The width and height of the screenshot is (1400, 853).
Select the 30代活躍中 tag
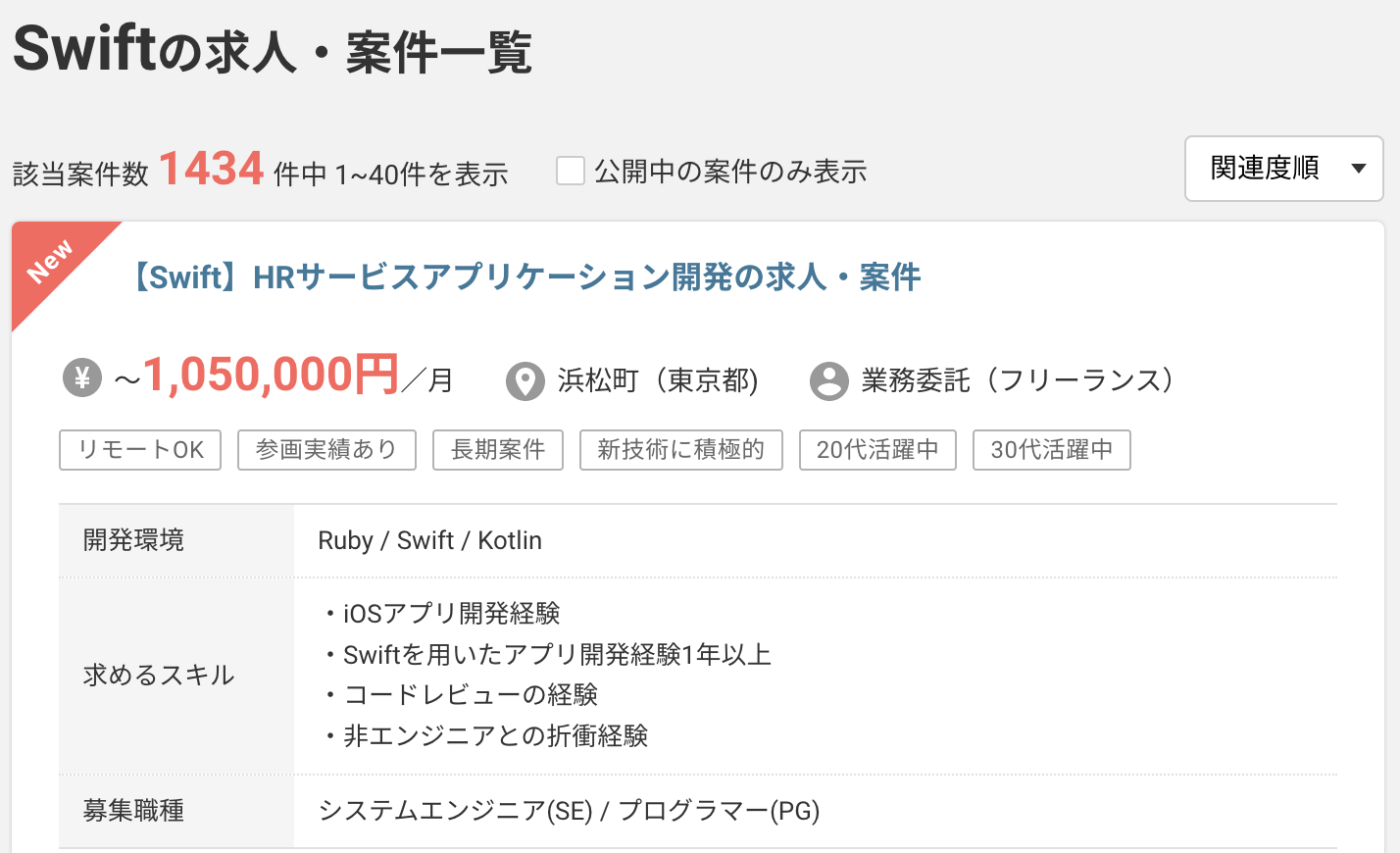click(1052, 450)
